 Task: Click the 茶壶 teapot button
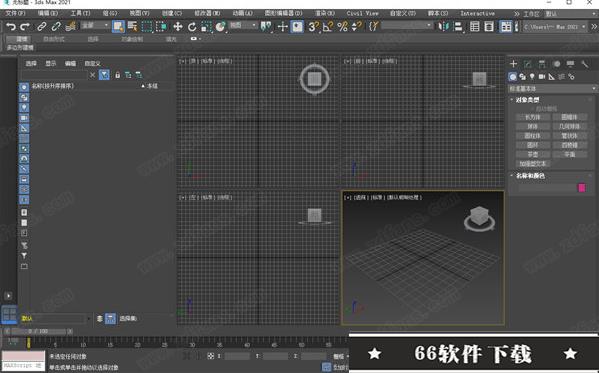533,154
